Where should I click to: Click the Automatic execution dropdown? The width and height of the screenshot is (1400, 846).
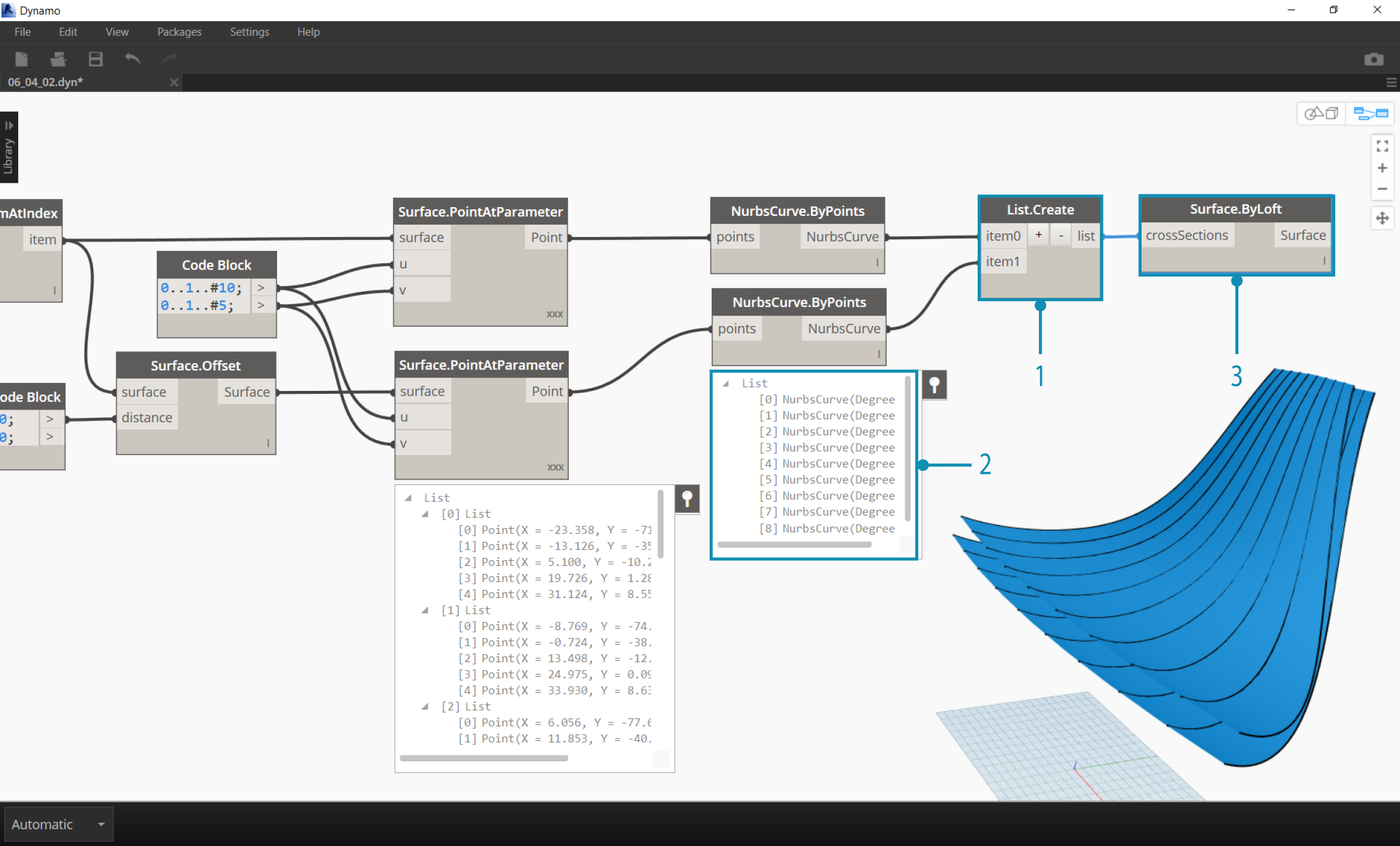[58, 824]
